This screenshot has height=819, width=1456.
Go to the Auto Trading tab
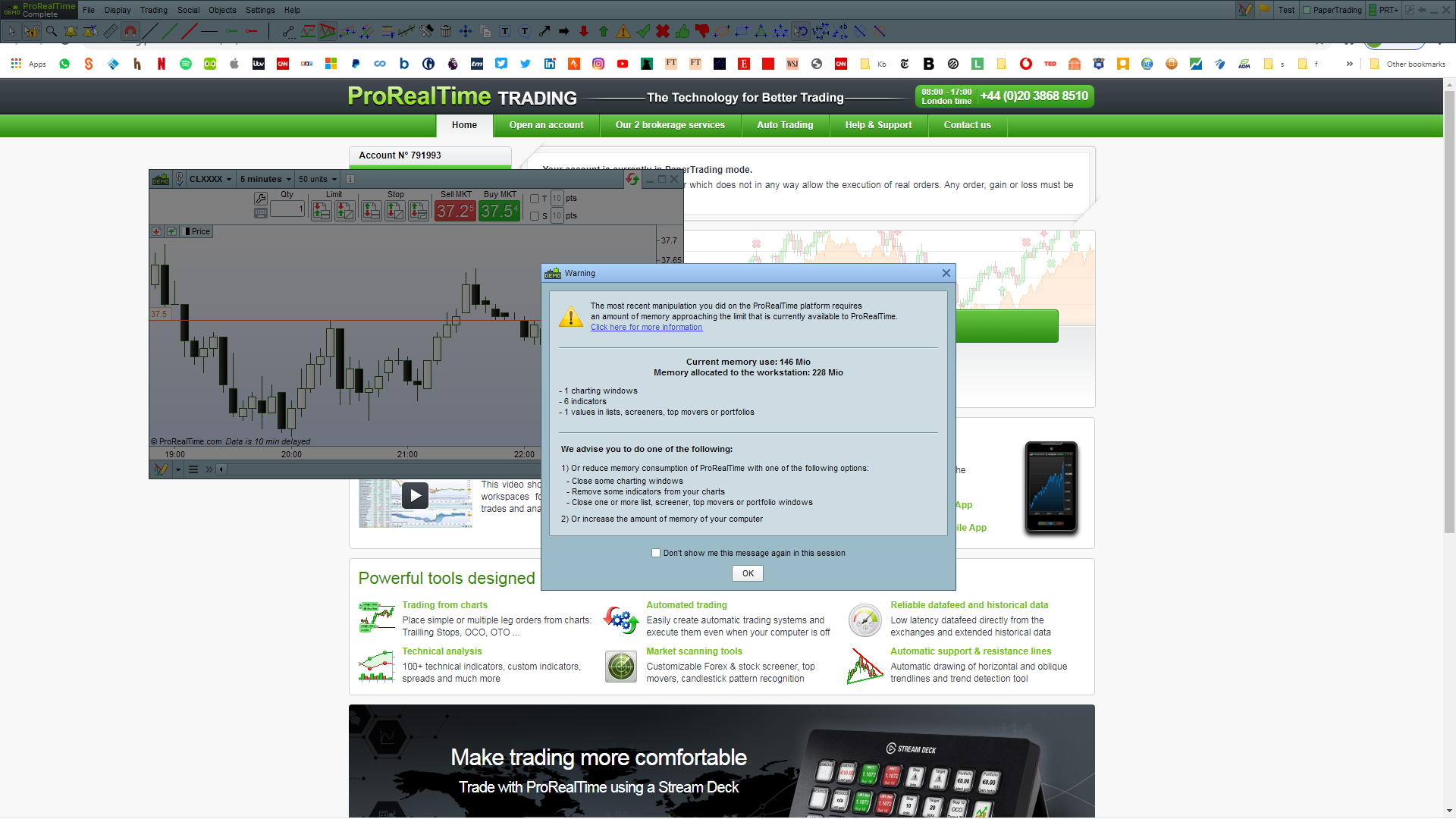pyautogui.click(x=785, y=125)
